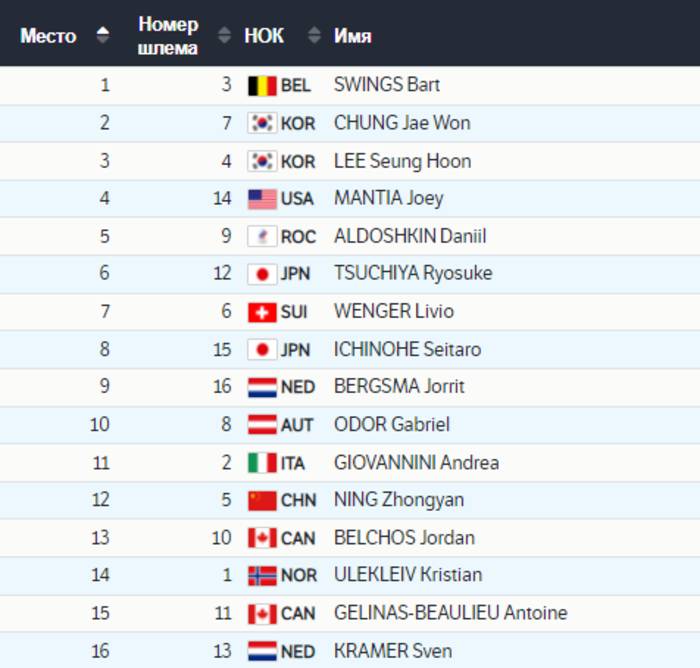The image size is (700, 668).
Task: Click the USA flag icon
Action: 262,199
